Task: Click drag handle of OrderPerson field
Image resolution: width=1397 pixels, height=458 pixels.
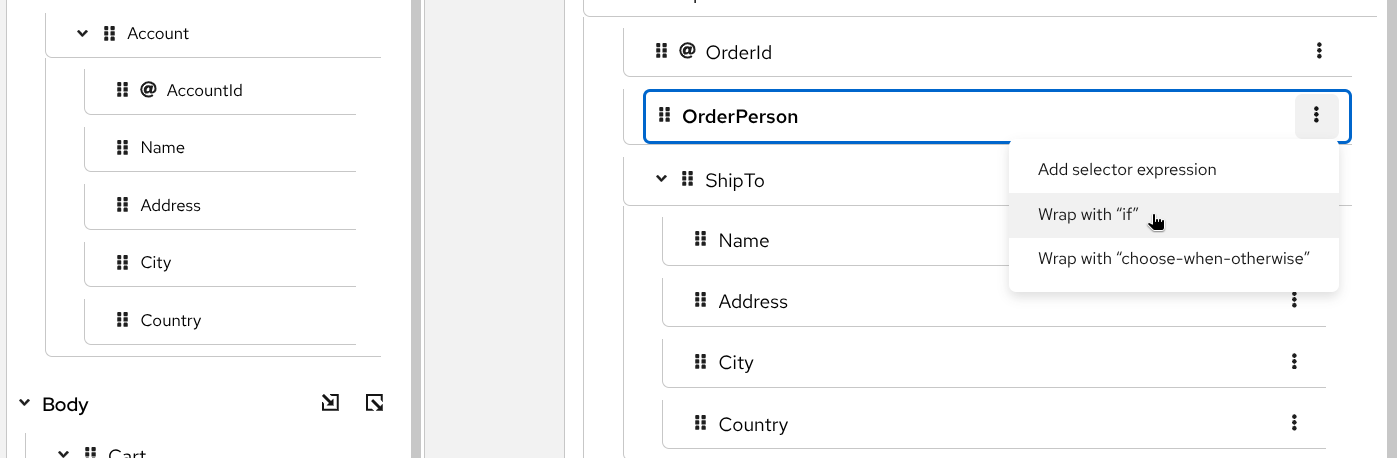Action: coord(664,116)
